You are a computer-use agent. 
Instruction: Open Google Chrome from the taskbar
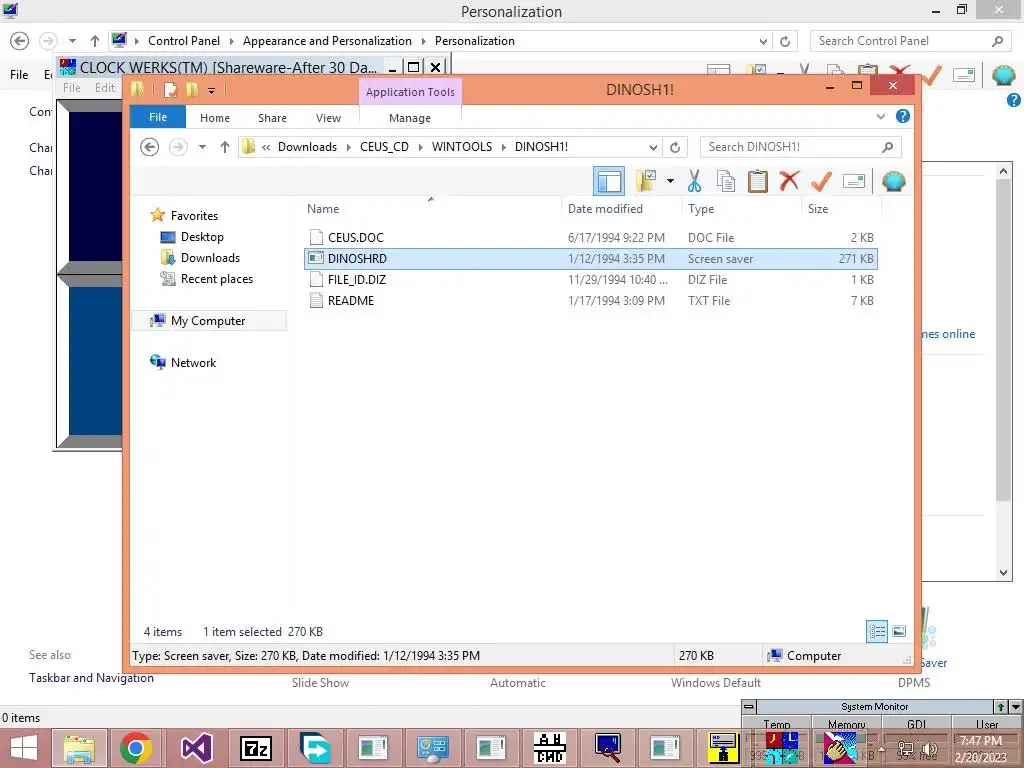pos(136,748)
